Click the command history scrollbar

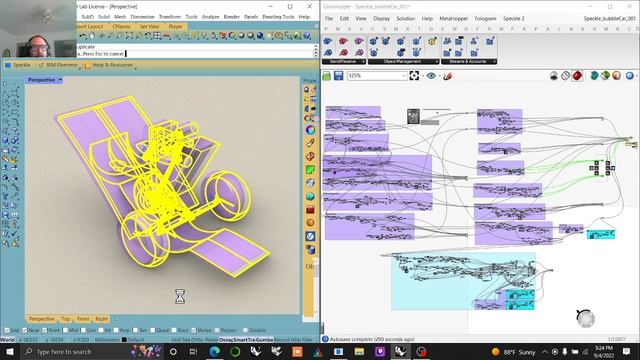(x=316, y=50)
